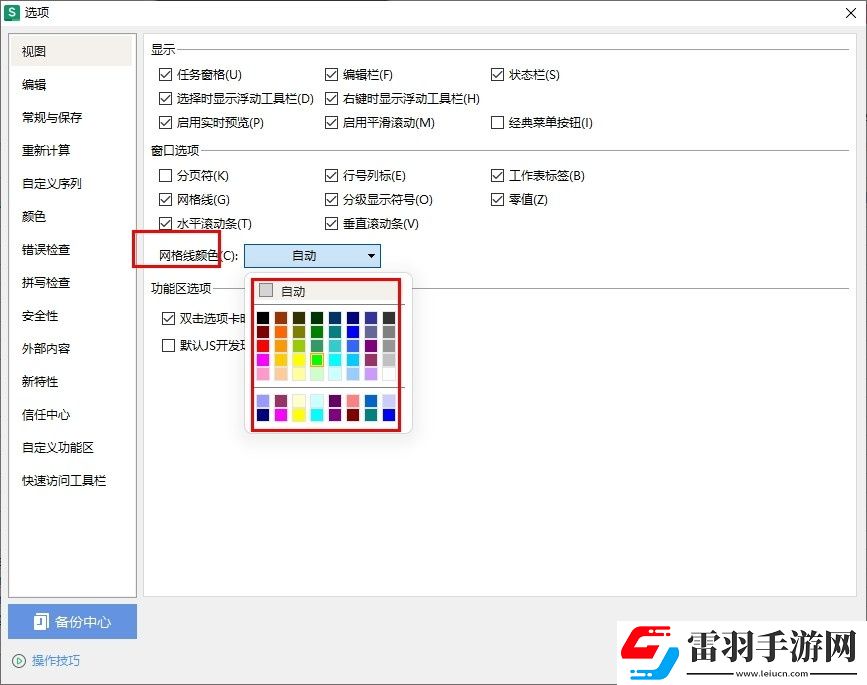
Task: Click the 备份中心 button
Action: point(71,621)
